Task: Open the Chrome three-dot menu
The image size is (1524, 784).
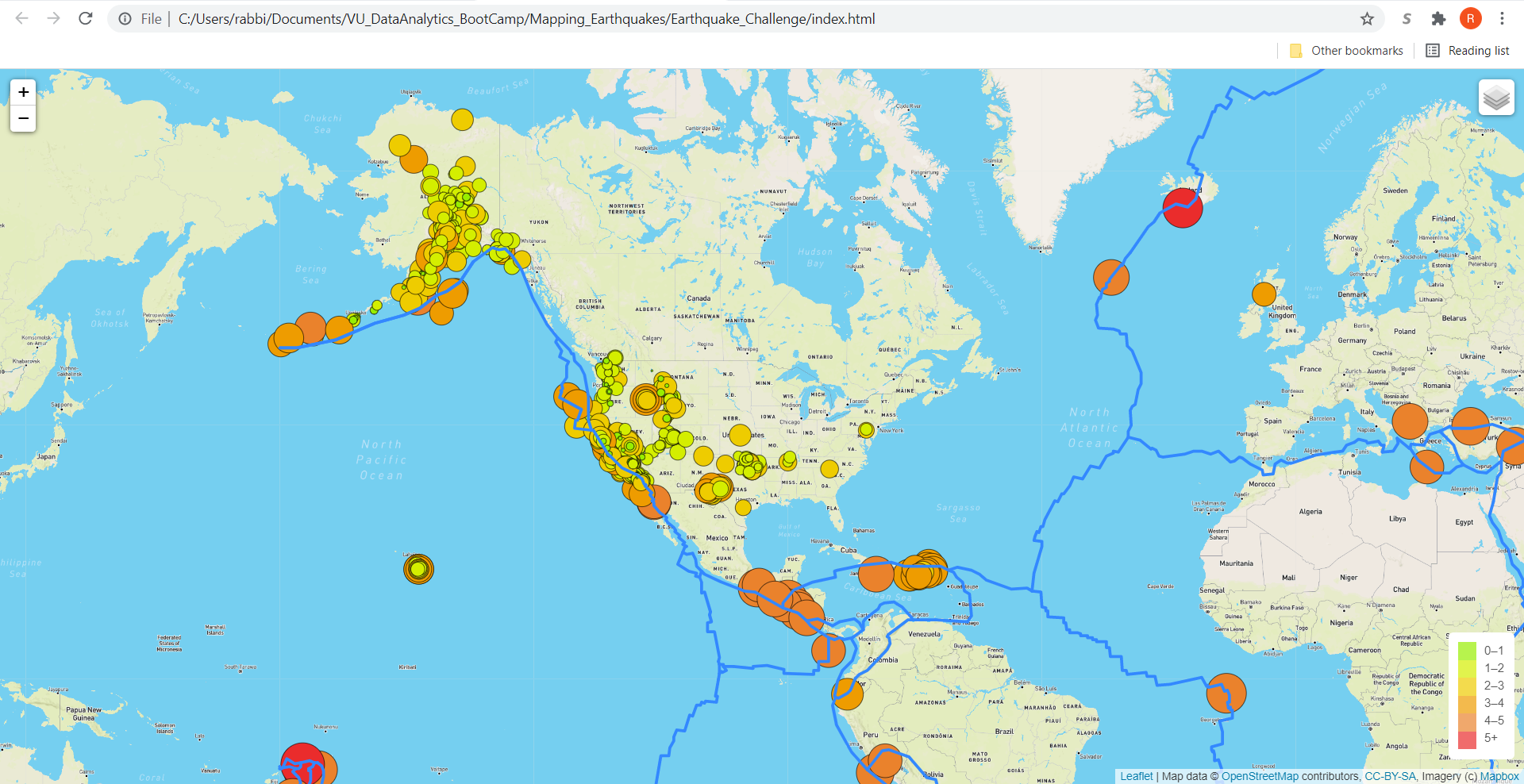Action: click(x=1502, y=18)
